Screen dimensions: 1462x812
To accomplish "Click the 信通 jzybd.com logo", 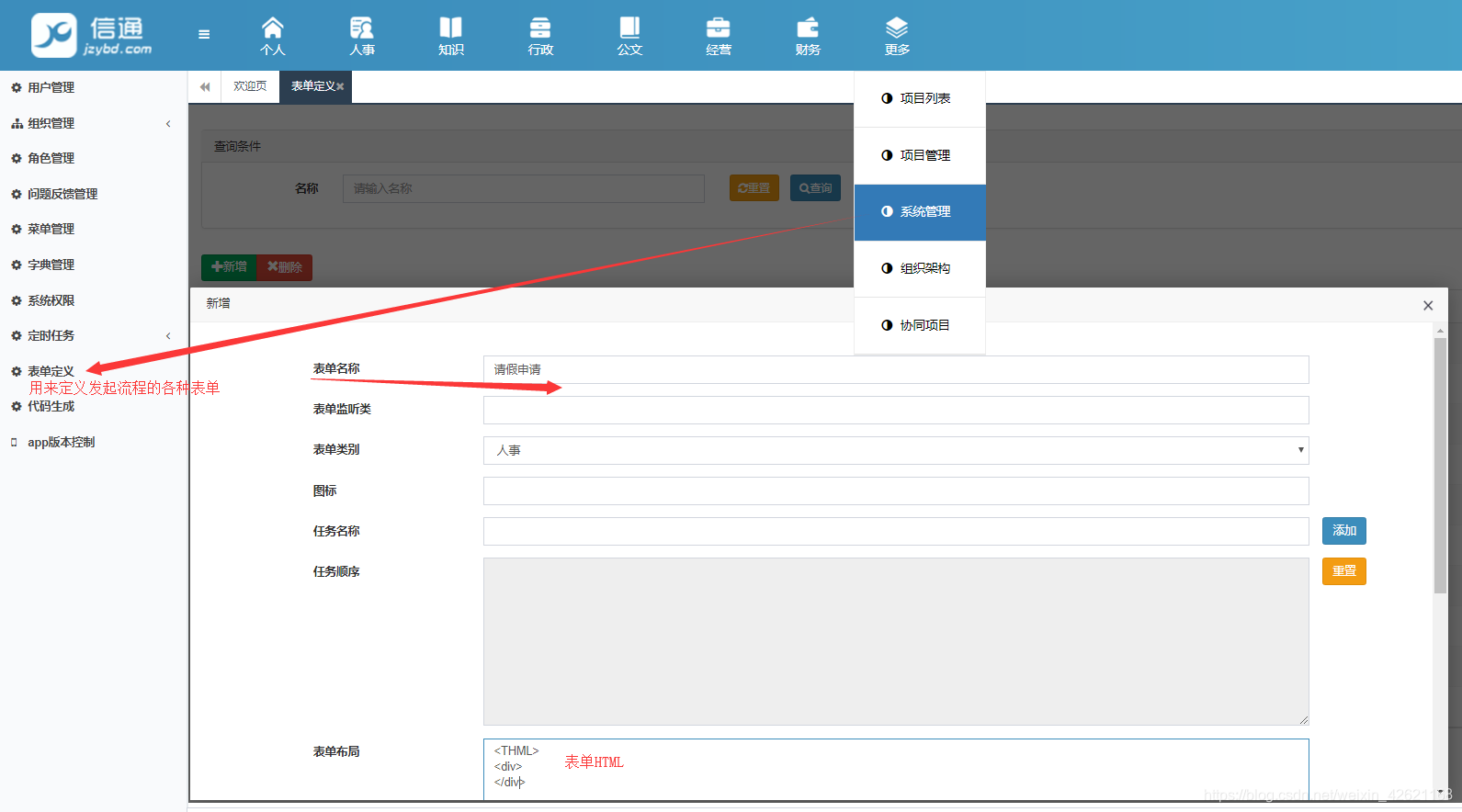I will coord(92,36).
